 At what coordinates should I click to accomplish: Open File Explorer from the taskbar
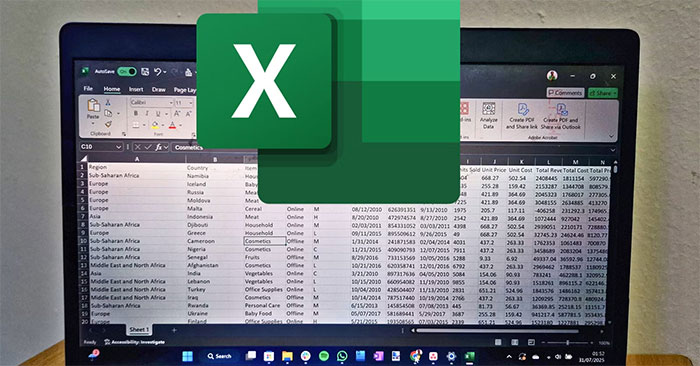pos(287,356)
